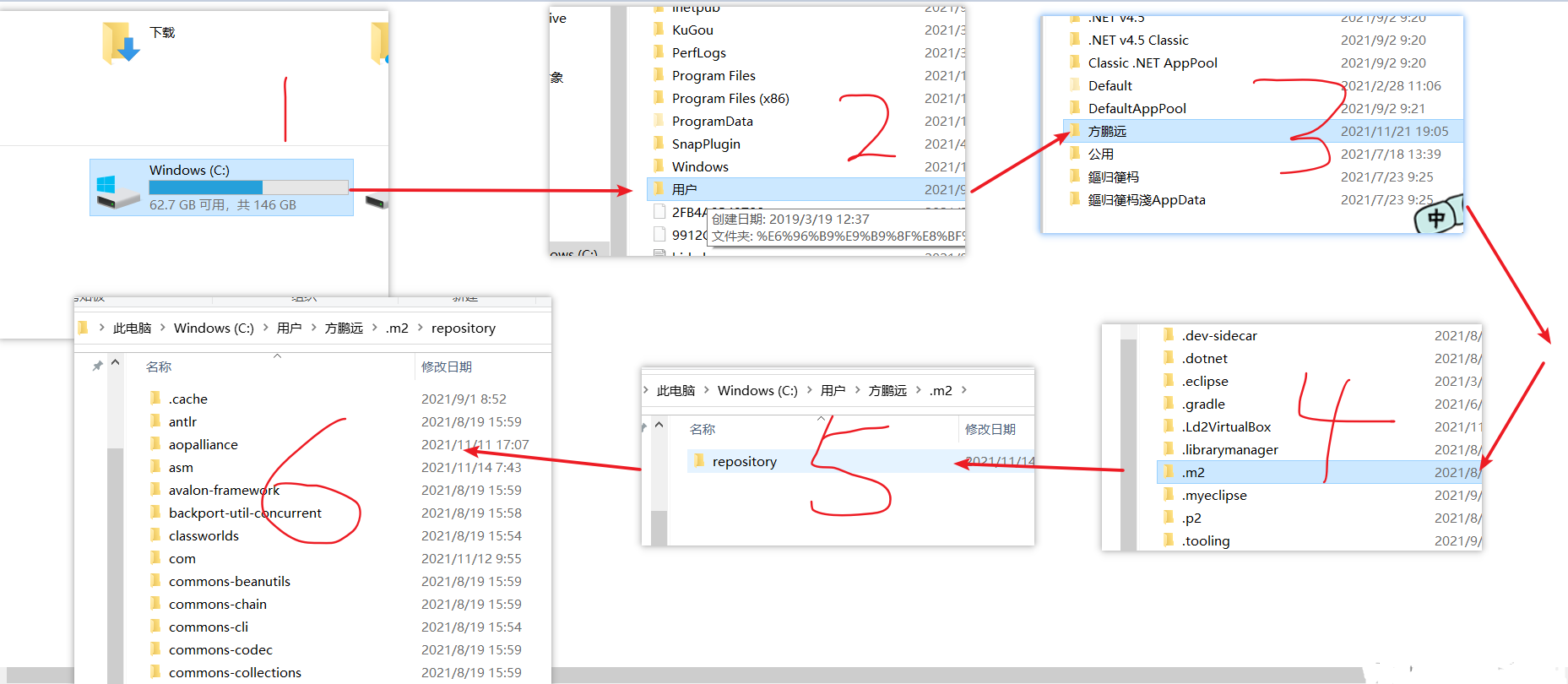Expand trailing chevron after .m2 in shorter path

[964, 390]
